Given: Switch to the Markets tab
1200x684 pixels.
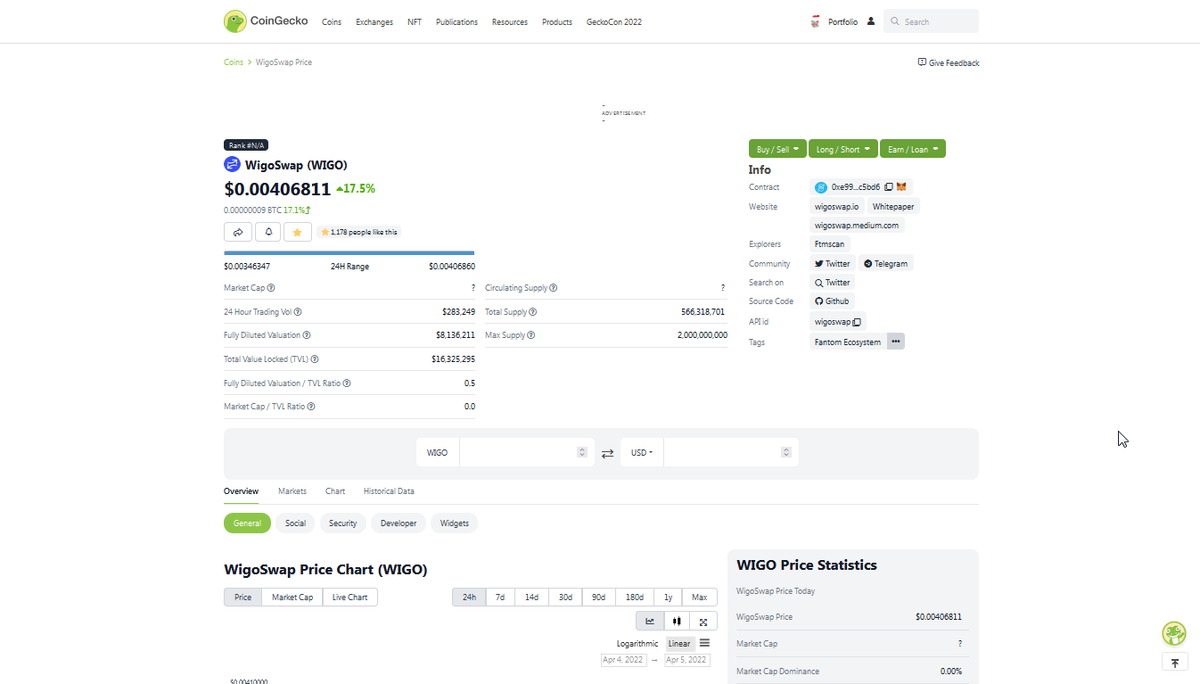Looking at the screenshot, I should (292, 491).
